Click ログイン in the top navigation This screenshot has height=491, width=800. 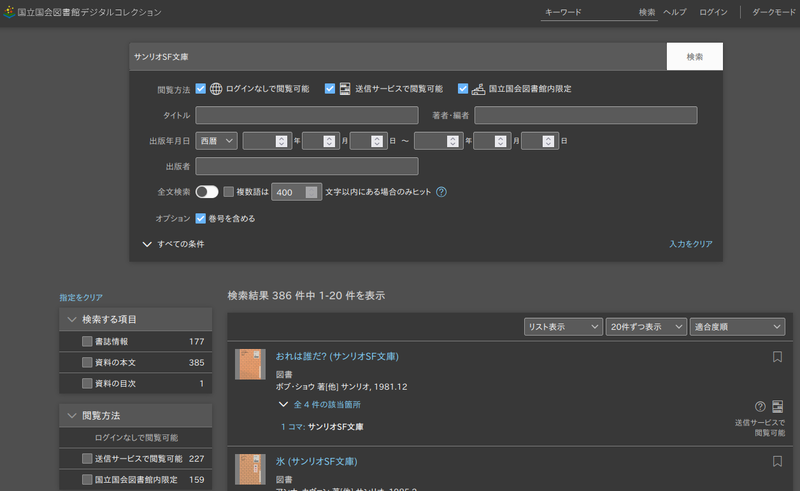coord(713,12)
